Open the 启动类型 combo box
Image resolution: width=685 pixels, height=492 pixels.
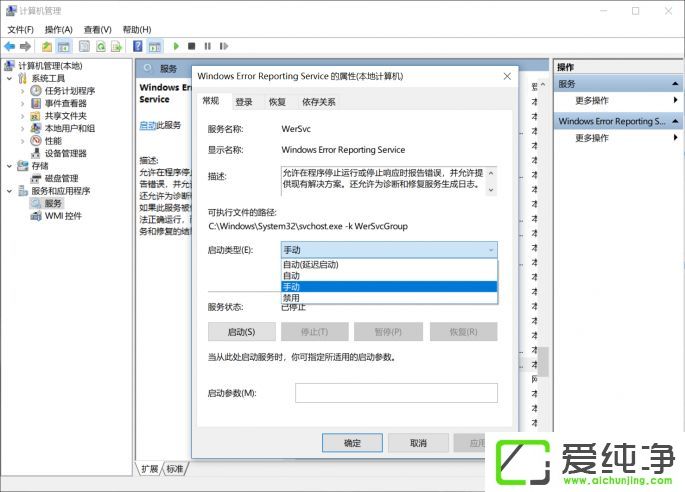point(389,250)
